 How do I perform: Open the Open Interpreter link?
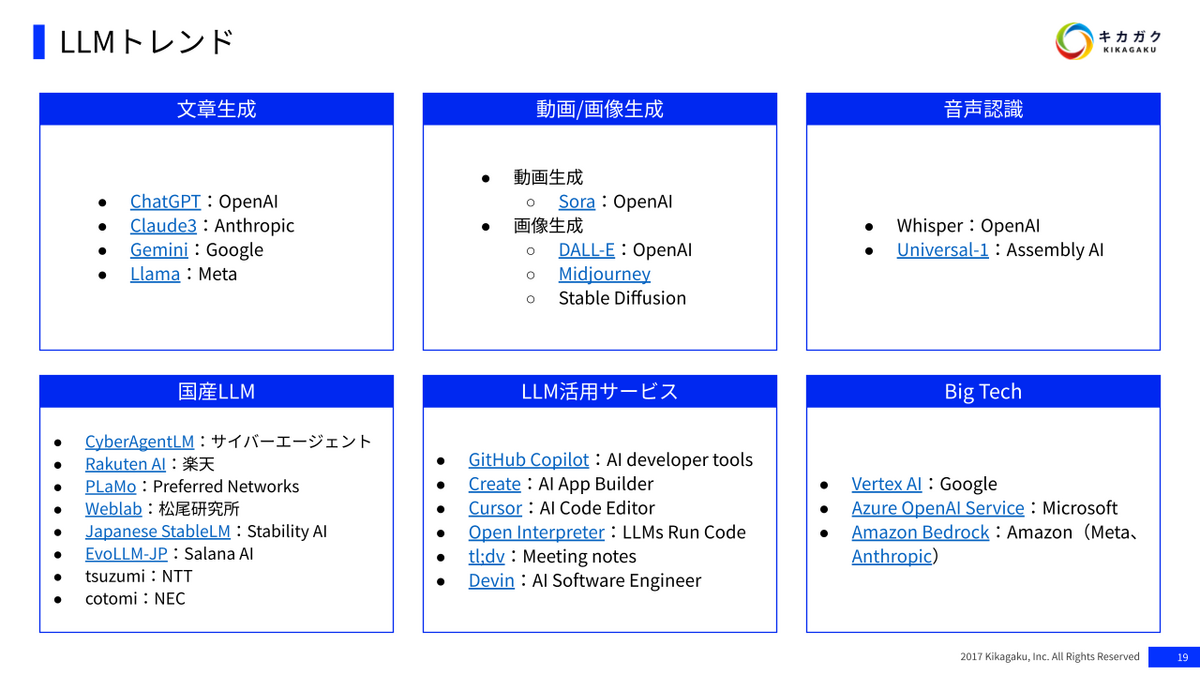coord(536,531)
